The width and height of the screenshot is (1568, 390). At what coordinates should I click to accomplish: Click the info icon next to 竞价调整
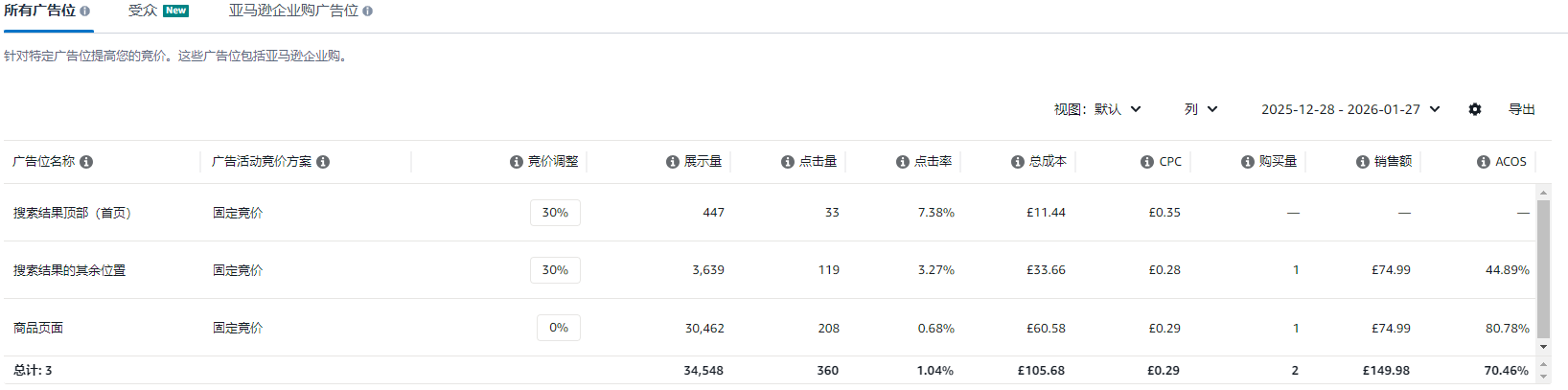517,162
